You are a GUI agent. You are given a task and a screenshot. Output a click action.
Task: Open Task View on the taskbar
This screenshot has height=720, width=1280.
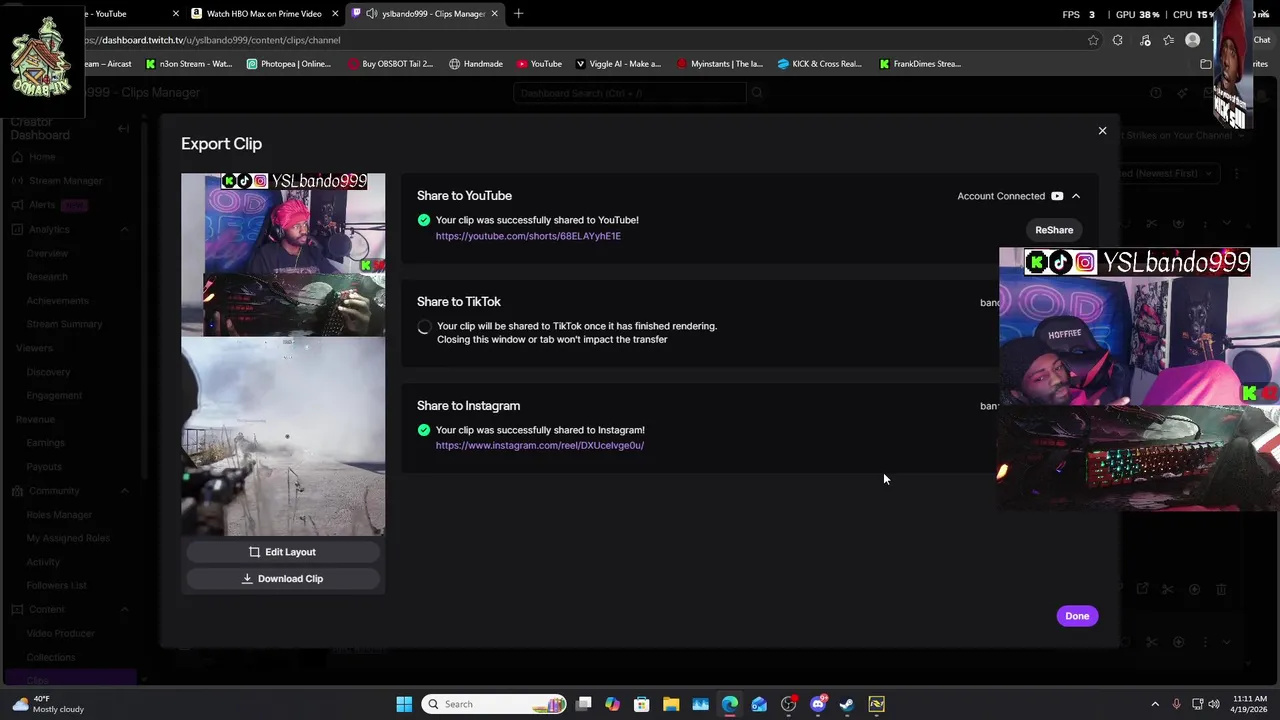point(584,704)
